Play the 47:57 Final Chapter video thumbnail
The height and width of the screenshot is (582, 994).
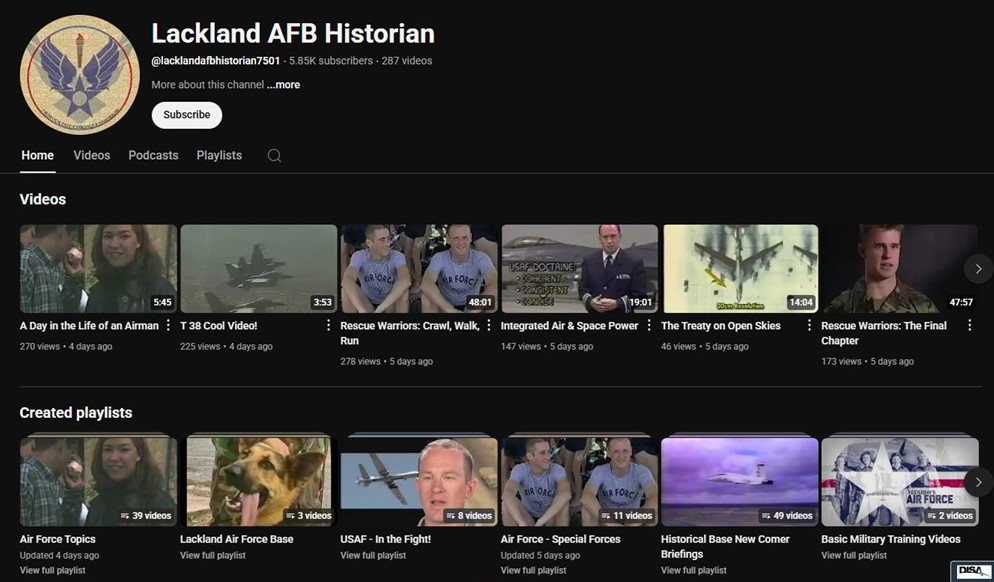click(900, 269)
